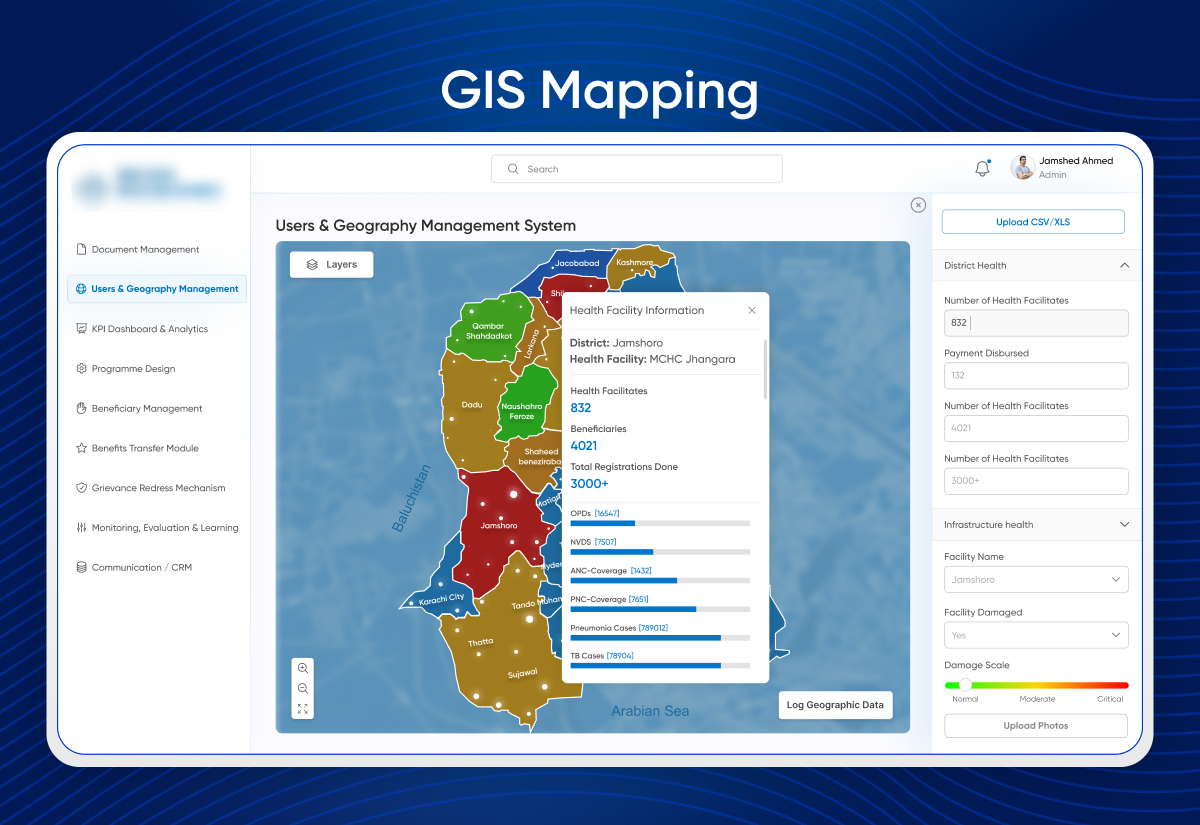Screen dimensions: 1200x825
Task: Close the Health Facility Information popup
Action: (x=751, y=310)
